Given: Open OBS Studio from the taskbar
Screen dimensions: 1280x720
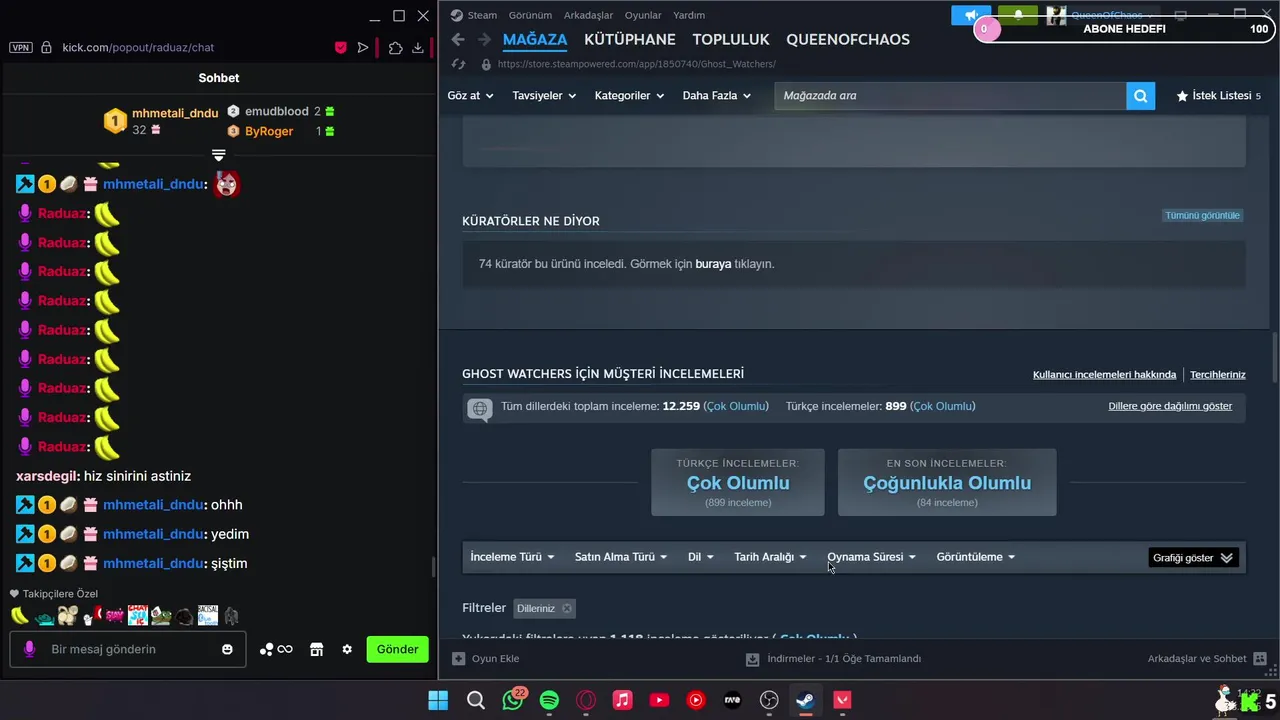Looking at the screenshot, I should click(769, 700).
